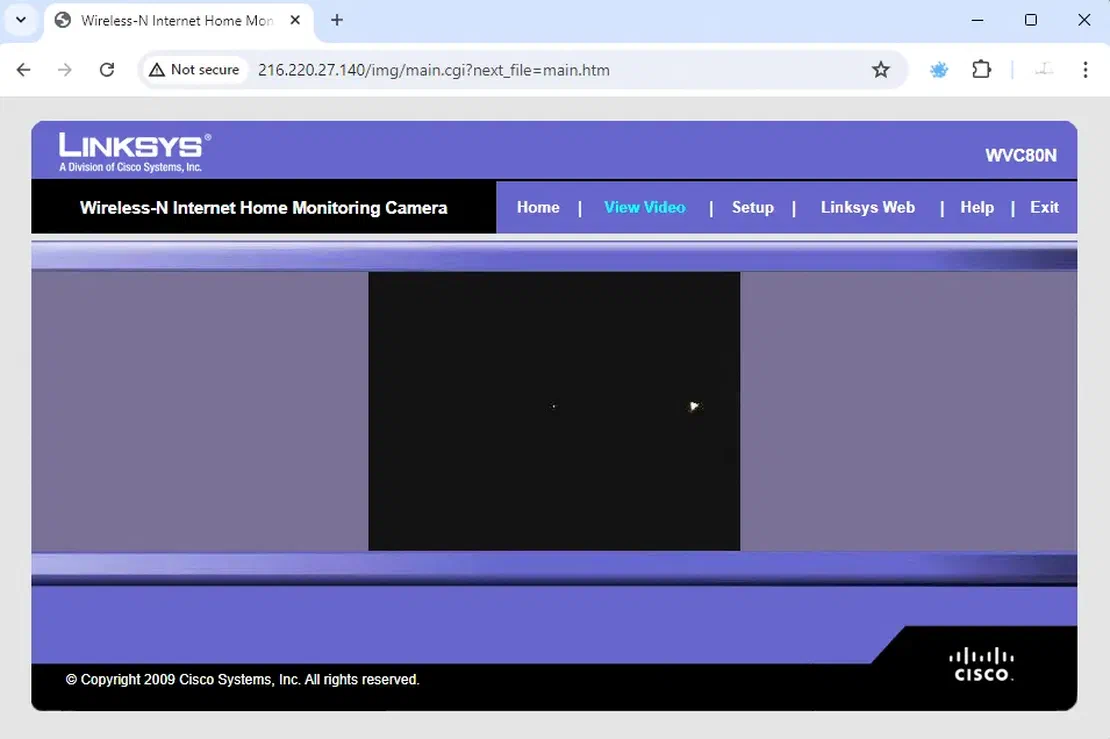Click the Not secure warning badge

tap(195, 70)
